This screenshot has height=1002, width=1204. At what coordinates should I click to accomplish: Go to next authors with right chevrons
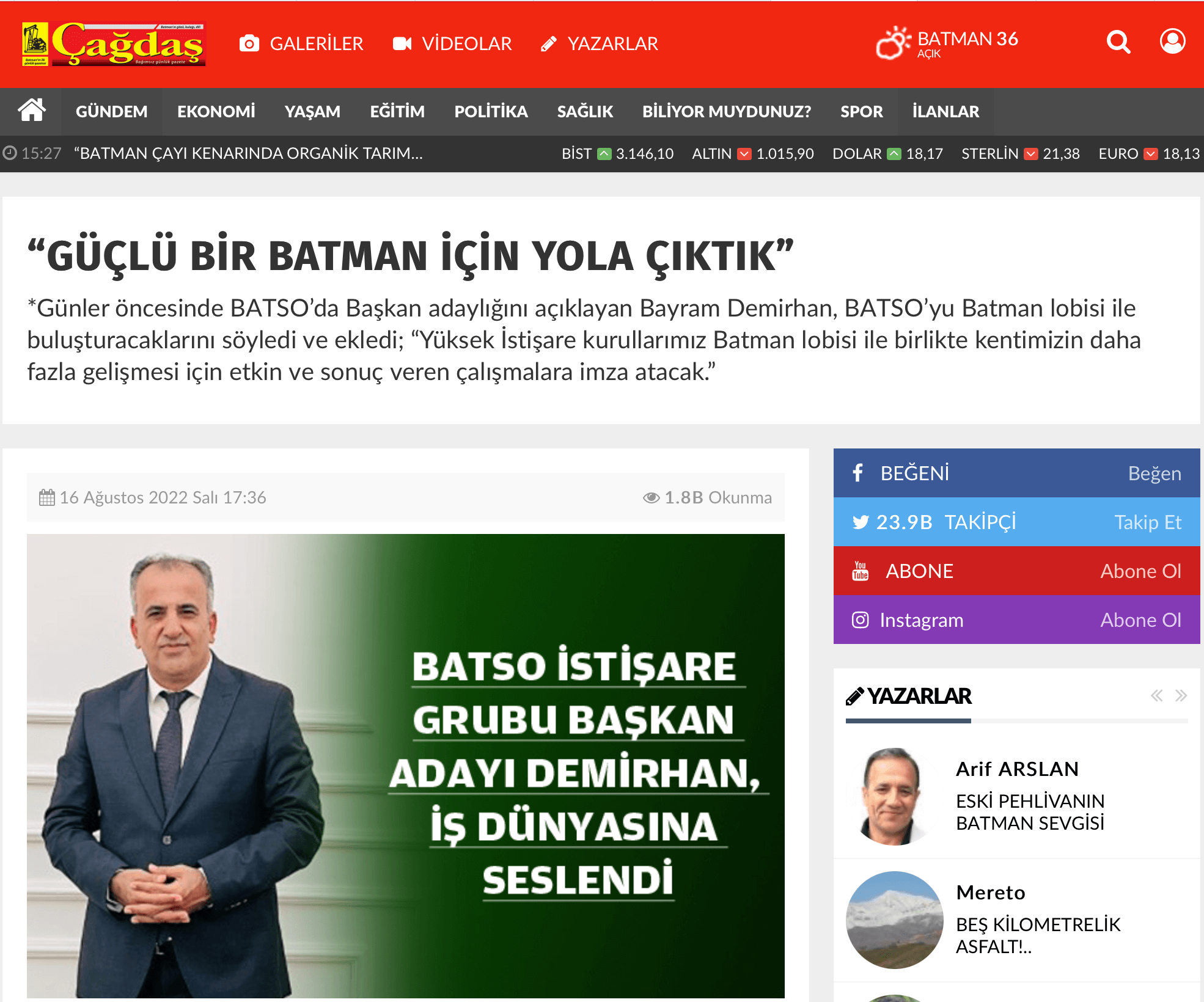click(1181, 695)
